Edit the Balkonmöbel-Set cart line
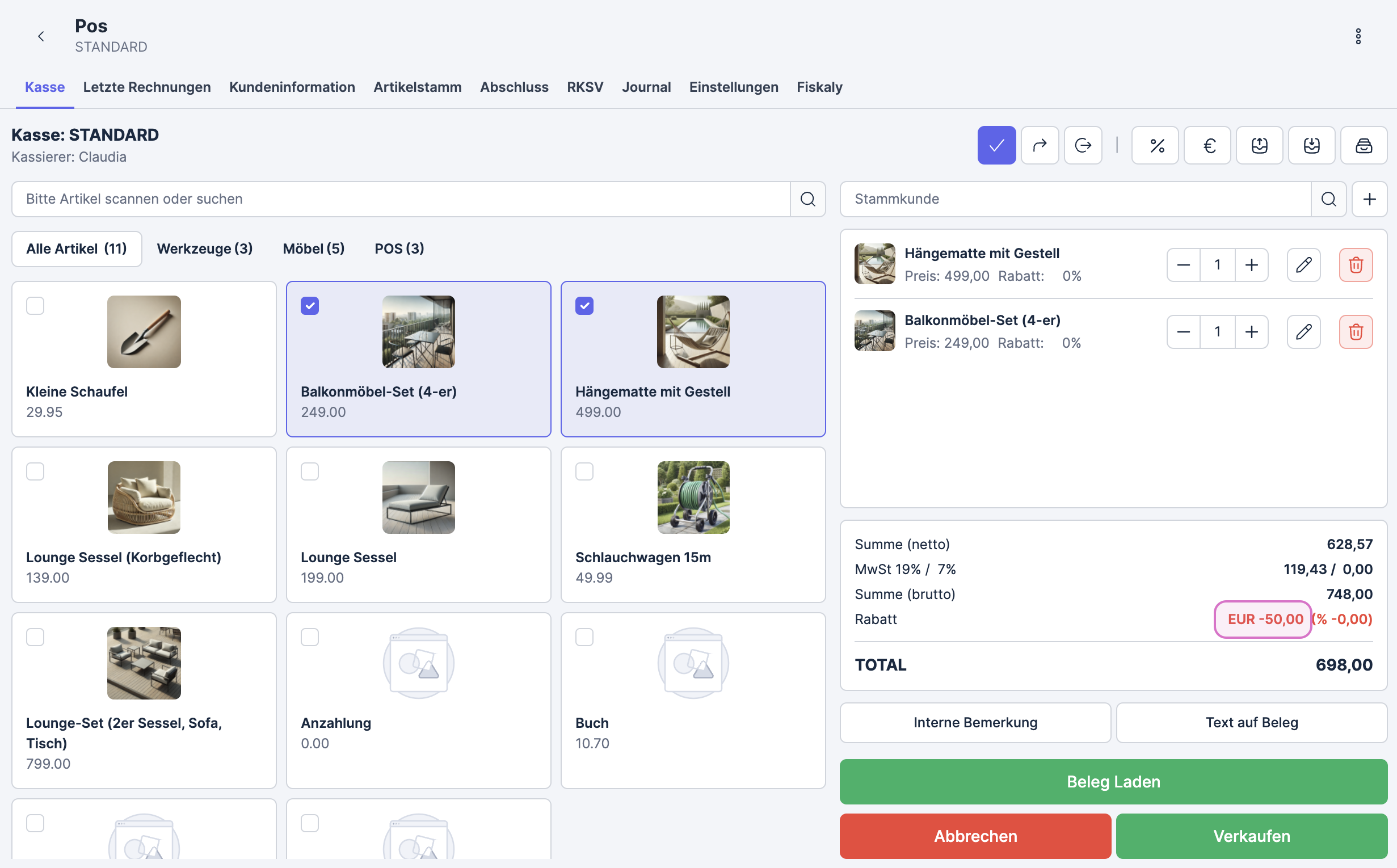Screen dimensions: 1397x868 [x=1303, y=332]
